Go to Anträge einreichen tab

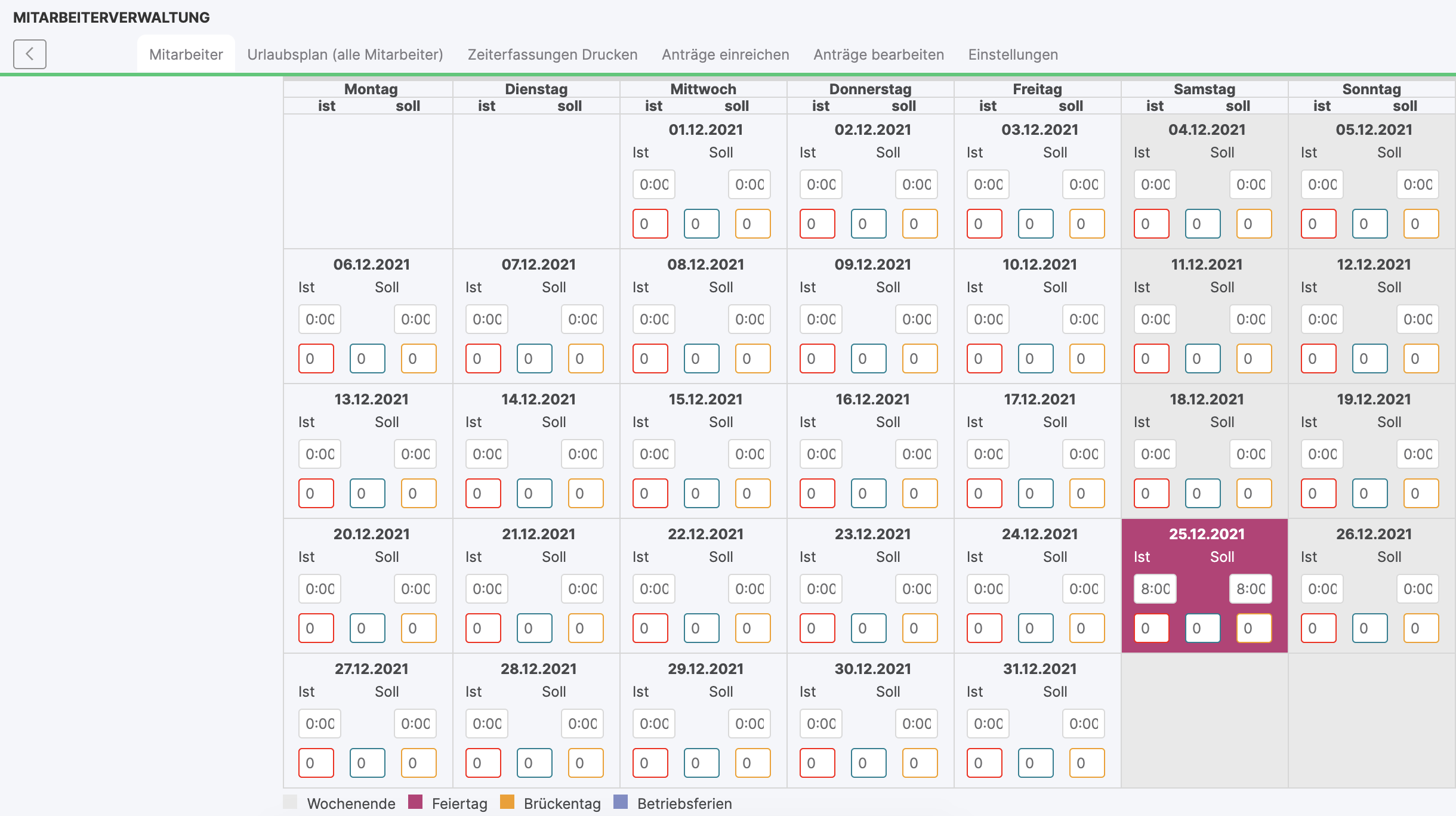pyautogui.click(x=725, y=54)
